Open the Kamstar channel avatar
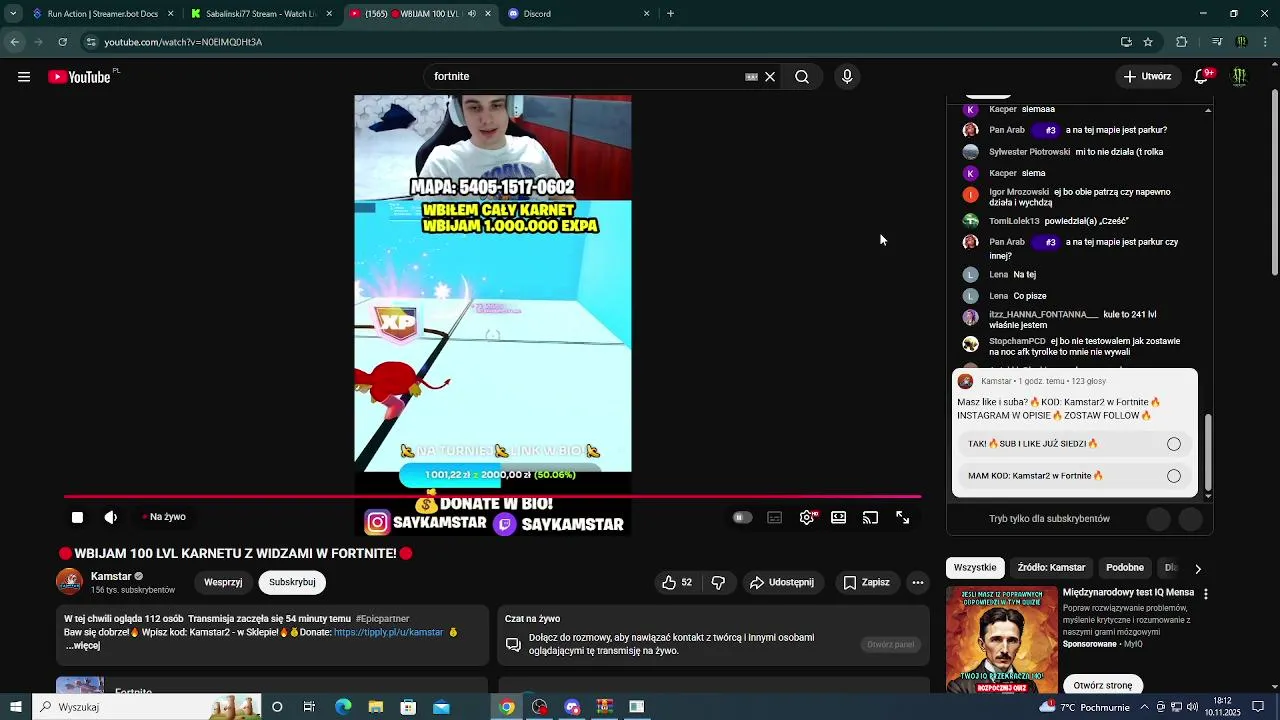This screenshot has width=1280, height=720. [x=69, y=582]
